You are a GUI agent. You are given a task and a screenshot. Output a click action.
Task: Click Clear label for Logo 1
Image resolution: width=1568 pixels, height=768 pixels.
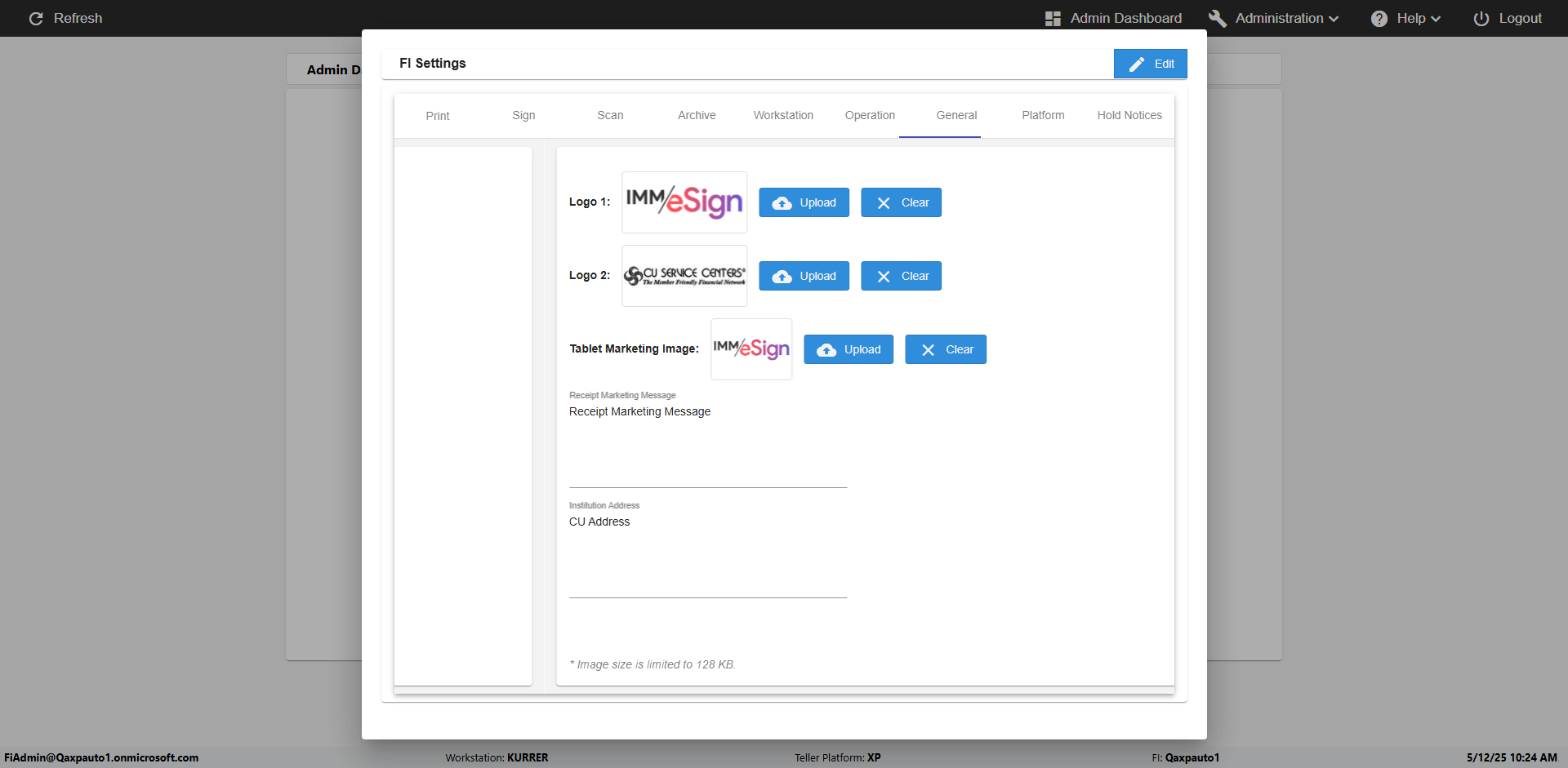point(915,202)
